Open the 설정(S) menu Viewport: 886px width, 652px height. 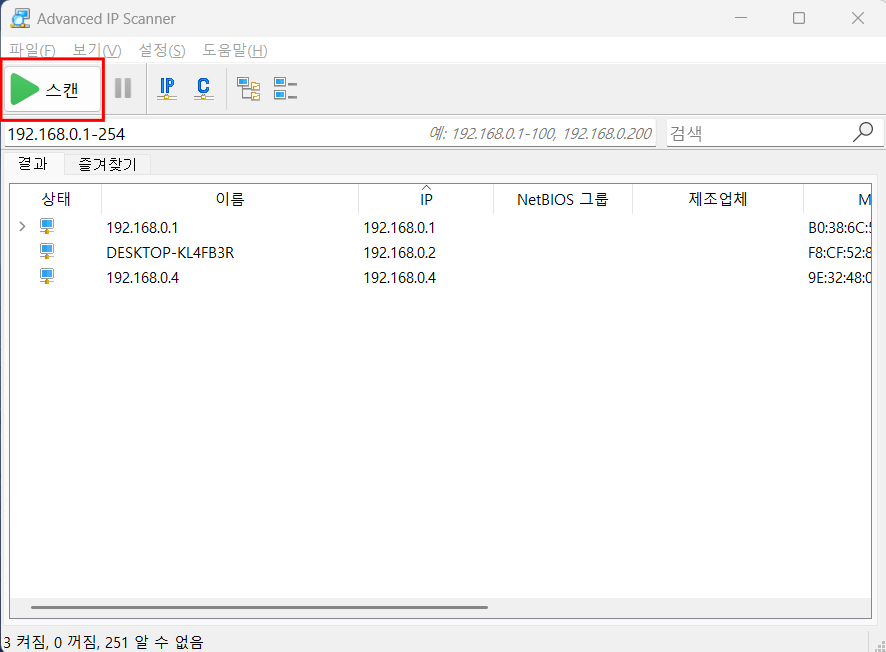(162, 50)
